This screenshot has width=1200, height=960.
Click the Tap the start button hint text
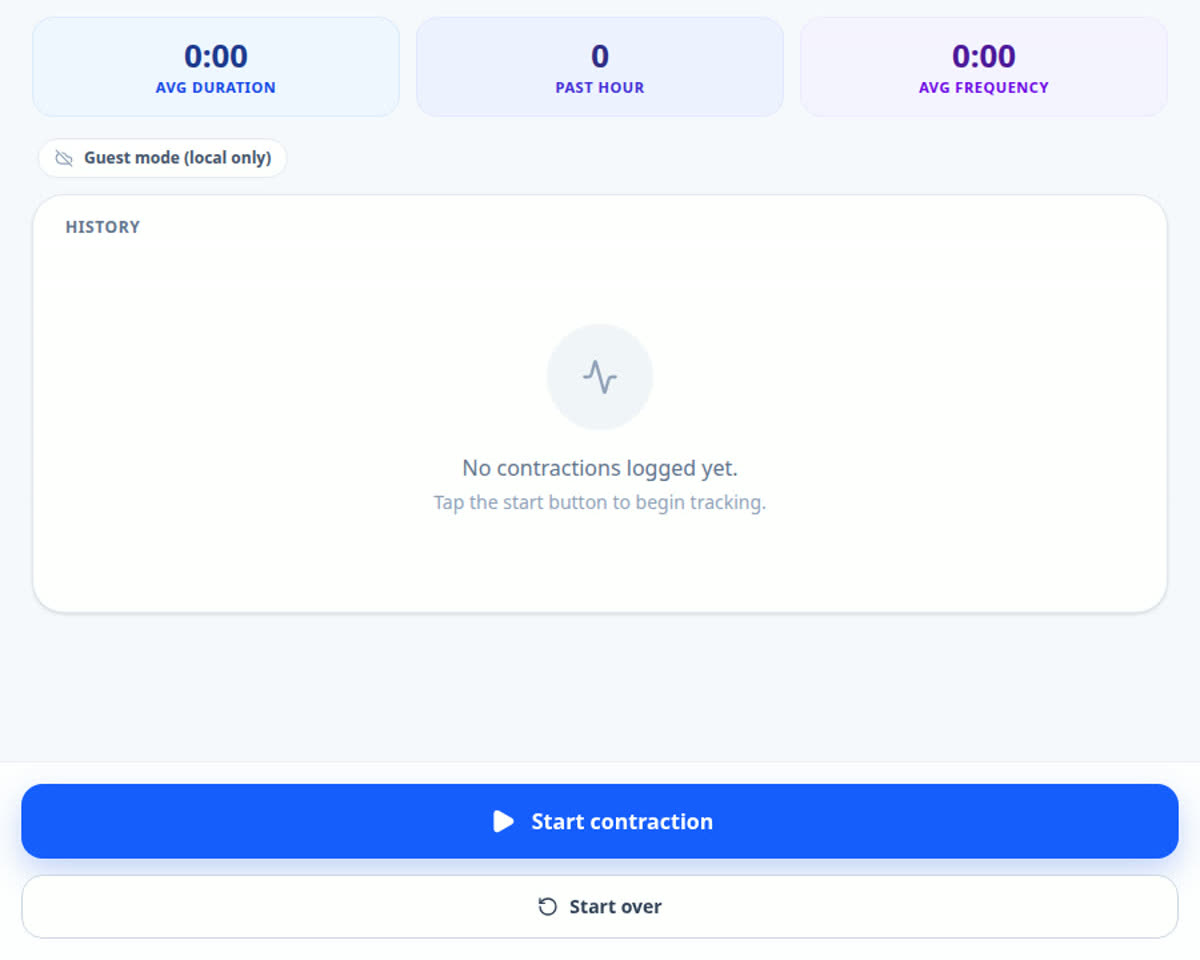[x=600, y=502]
